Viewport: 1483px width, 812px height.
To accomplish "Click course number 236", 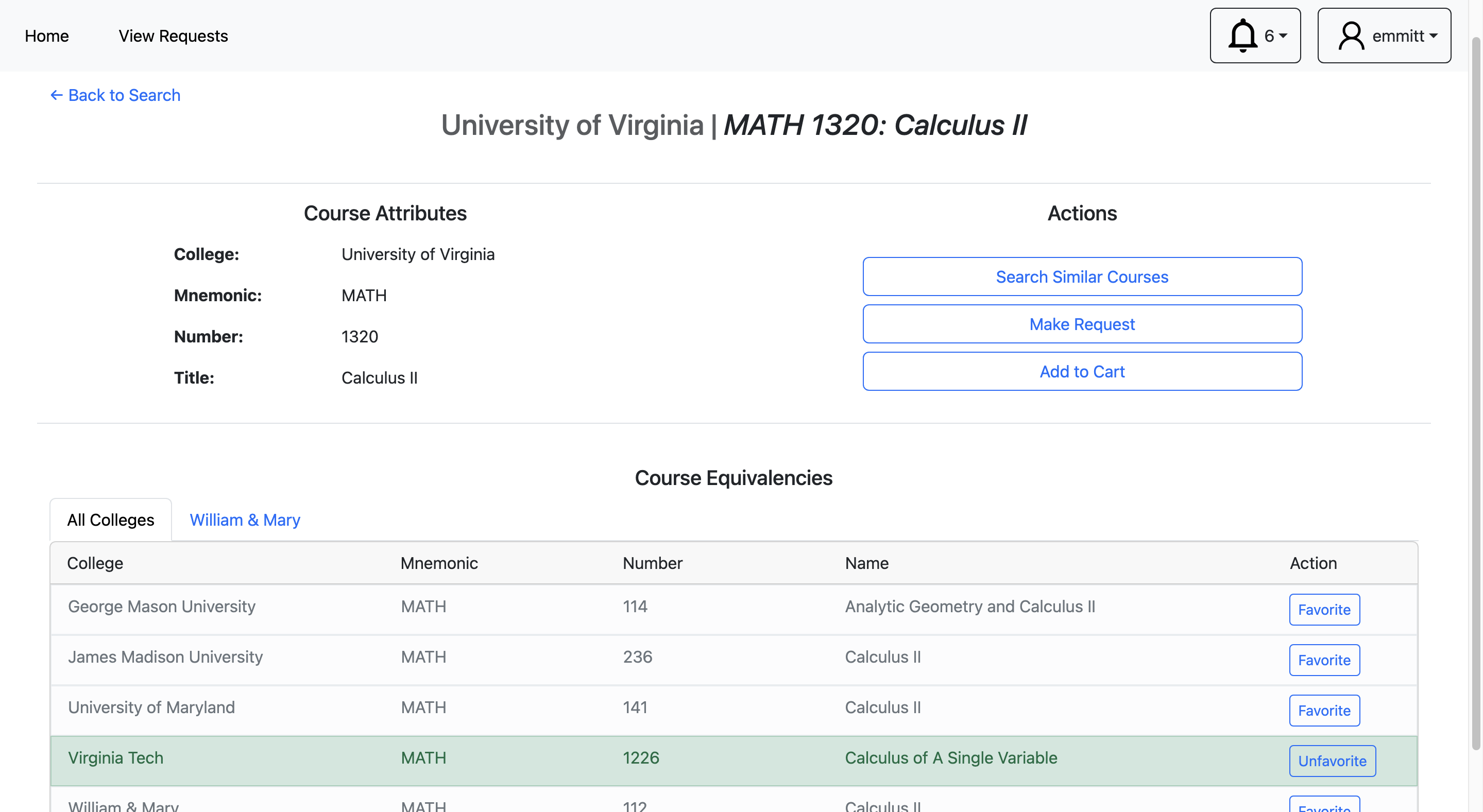I will click(x=637, y=656).
